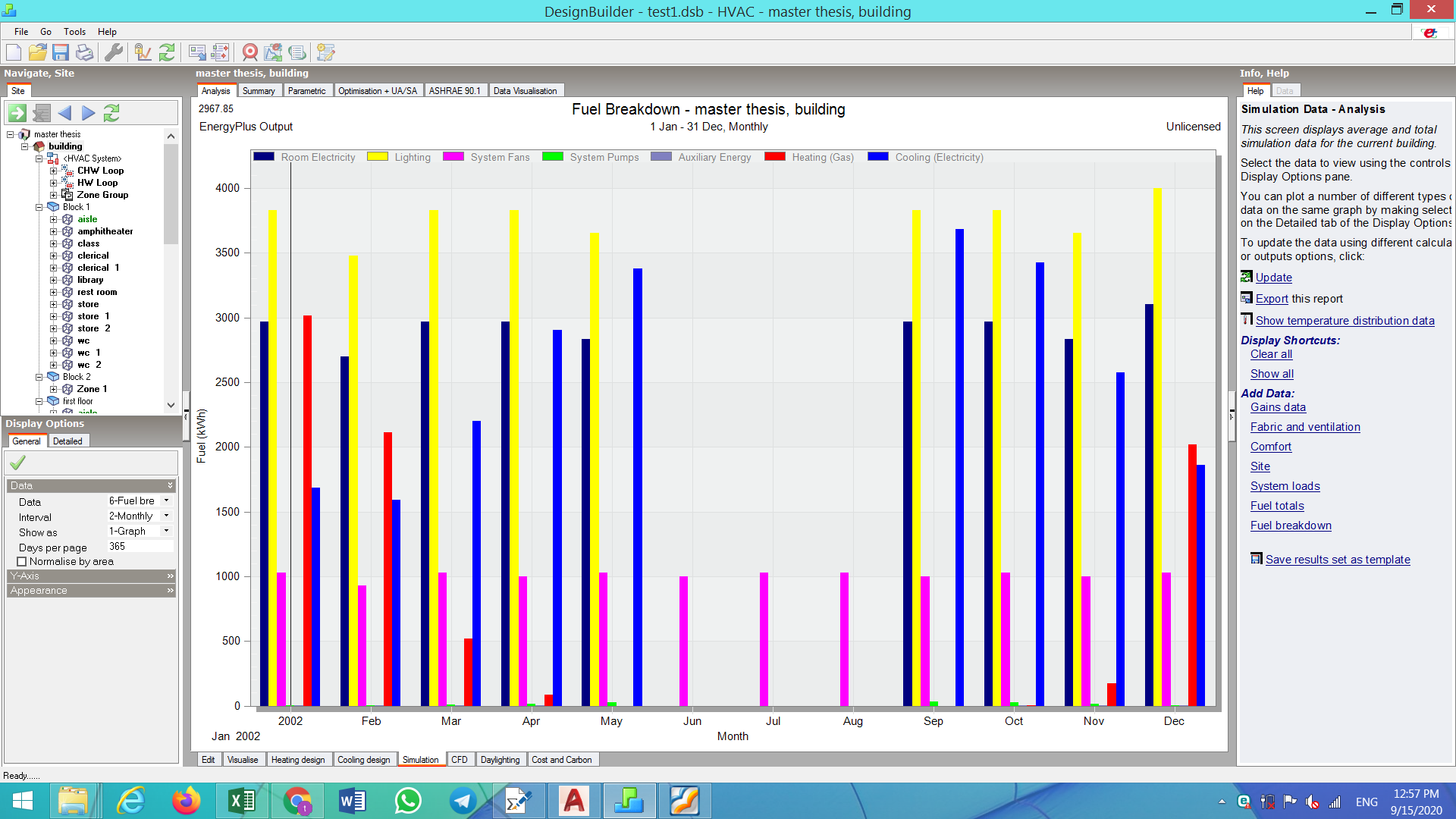1456x819 pixels.
Task: Click the locked chart toolbar icon
Action: pyautogui.click(x=143, y=52)
